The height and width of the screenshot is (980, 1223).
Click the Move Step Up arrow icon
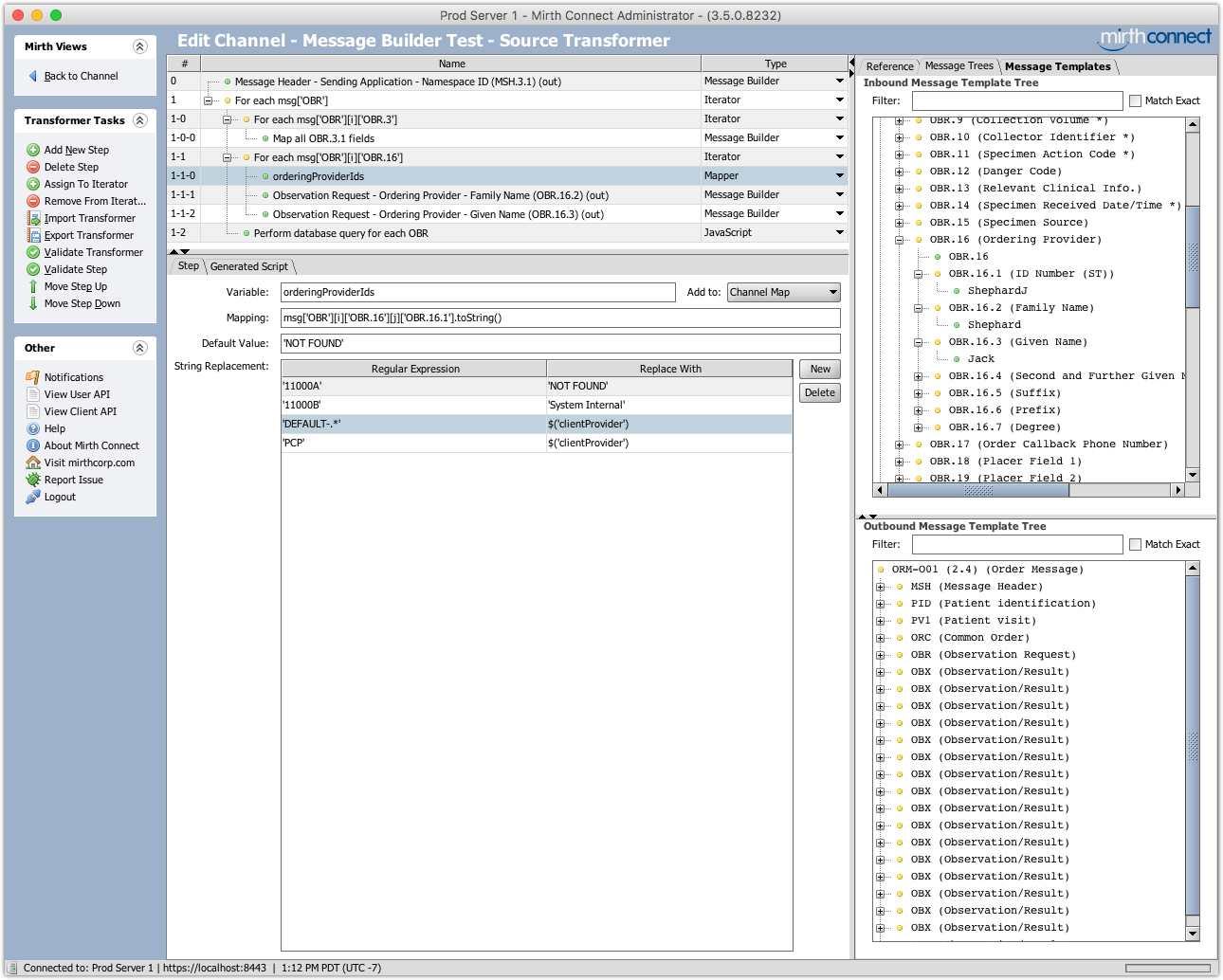(x=33, y=286)
